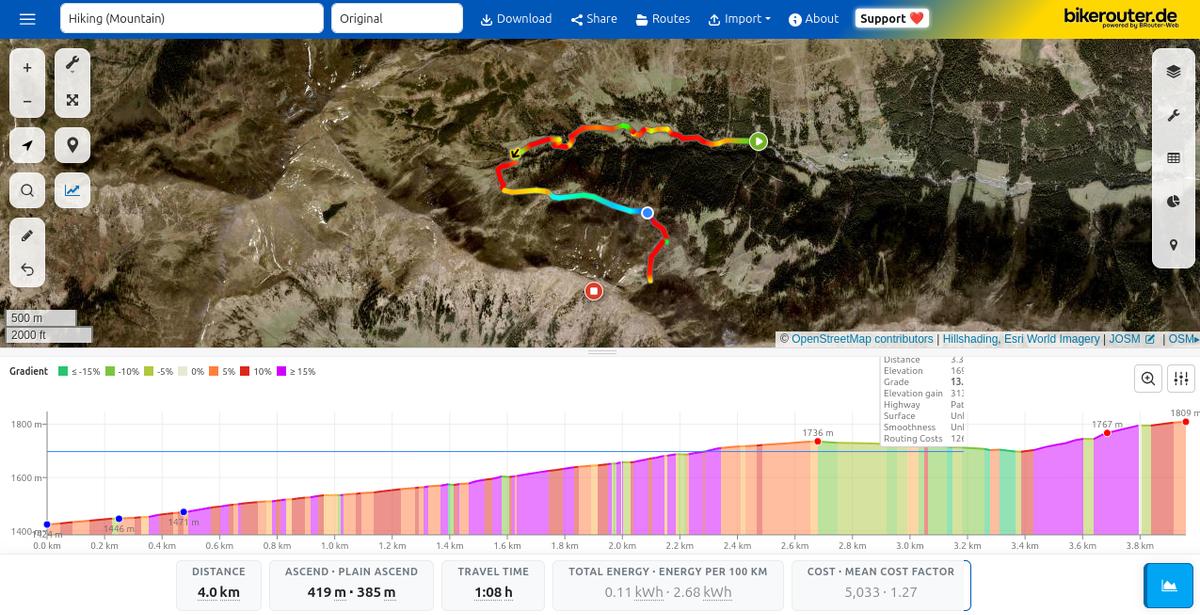The height and width of the screenshot is (615, 1200).
Task: Click the Ascend 419 m · 385 m stat
Action: pyautogui.click(x=351, y=585)
